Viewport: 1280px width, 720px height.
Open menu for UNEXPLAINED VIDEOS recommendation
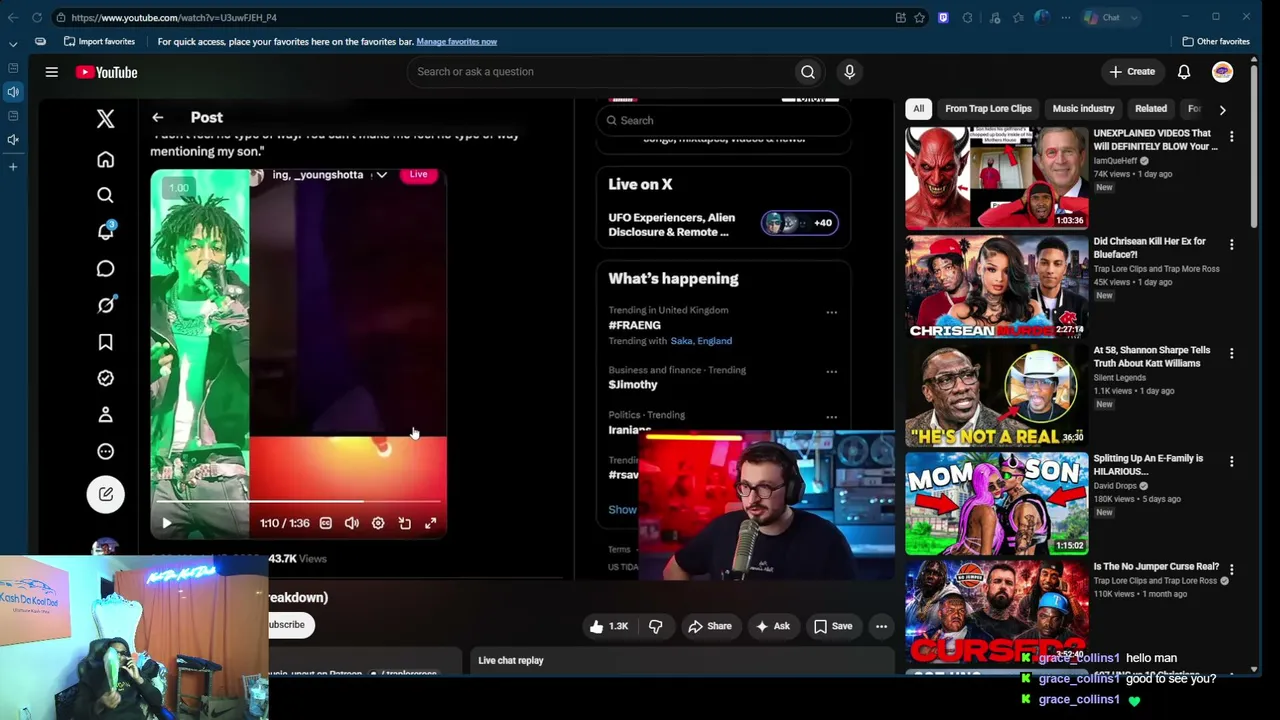[x=1231, y=136]
